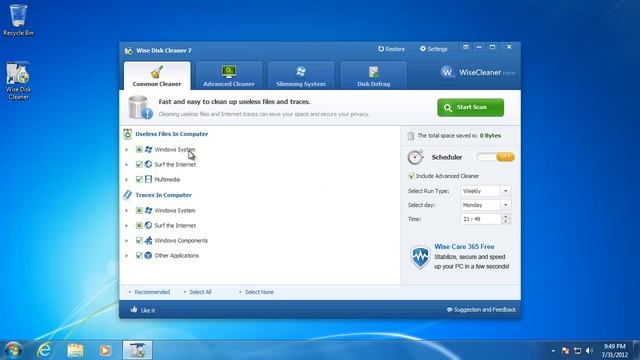Screen dimensions: 640x360
Task: Click the Wise Care 365 shield icon
Action: (x=420, y=257)
